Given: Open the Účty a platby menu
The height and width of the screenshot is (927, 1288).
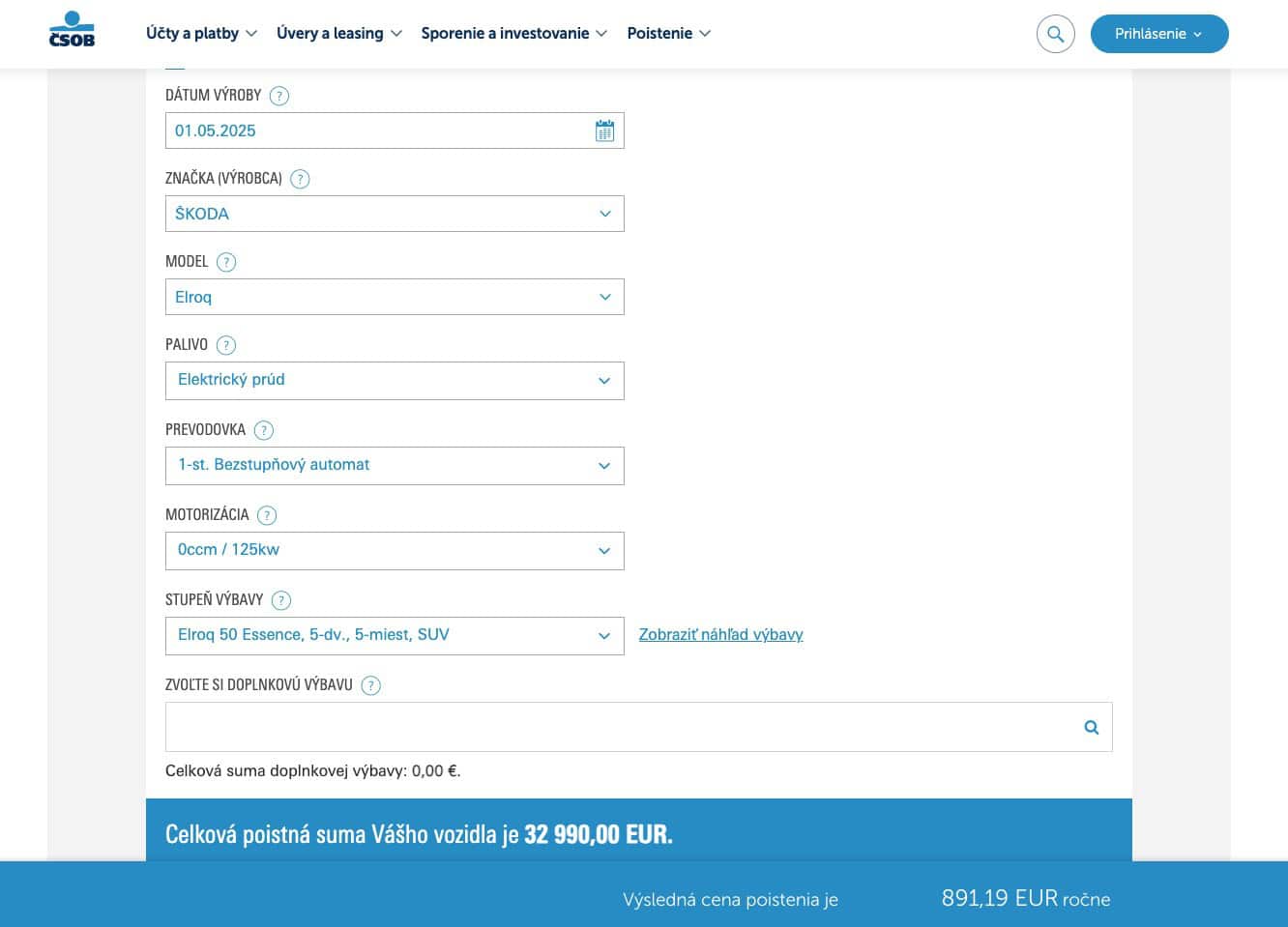Looking at the screenshot, I should click(x=201, y=33).
